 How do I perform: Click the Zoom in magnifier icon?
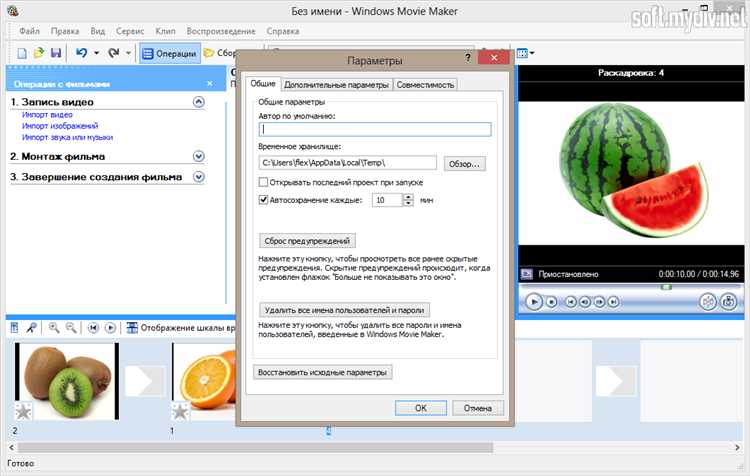coord(54,328)
